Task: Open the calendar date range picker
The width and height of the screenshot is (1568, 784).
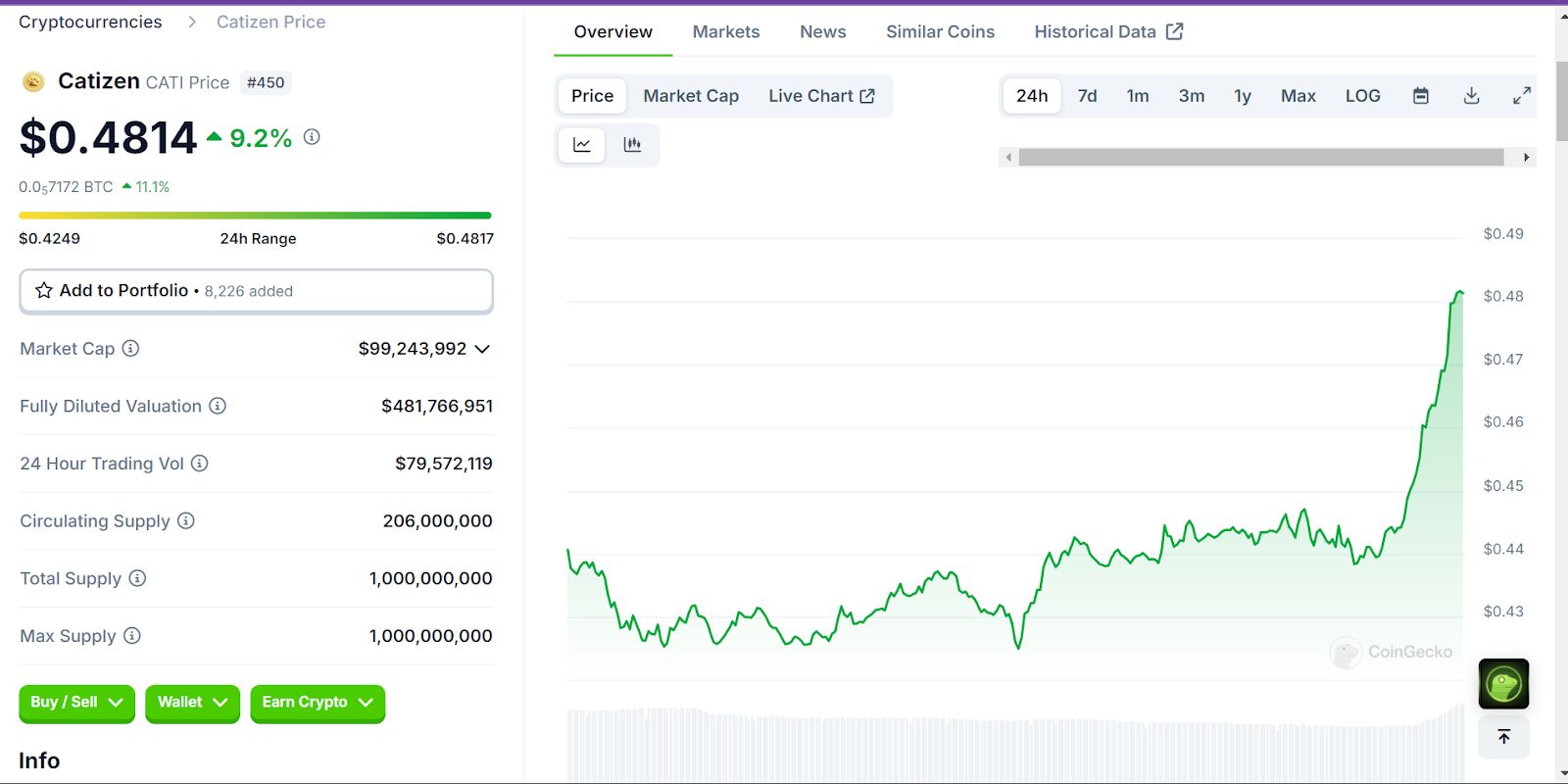Action: pos(1420,96)
